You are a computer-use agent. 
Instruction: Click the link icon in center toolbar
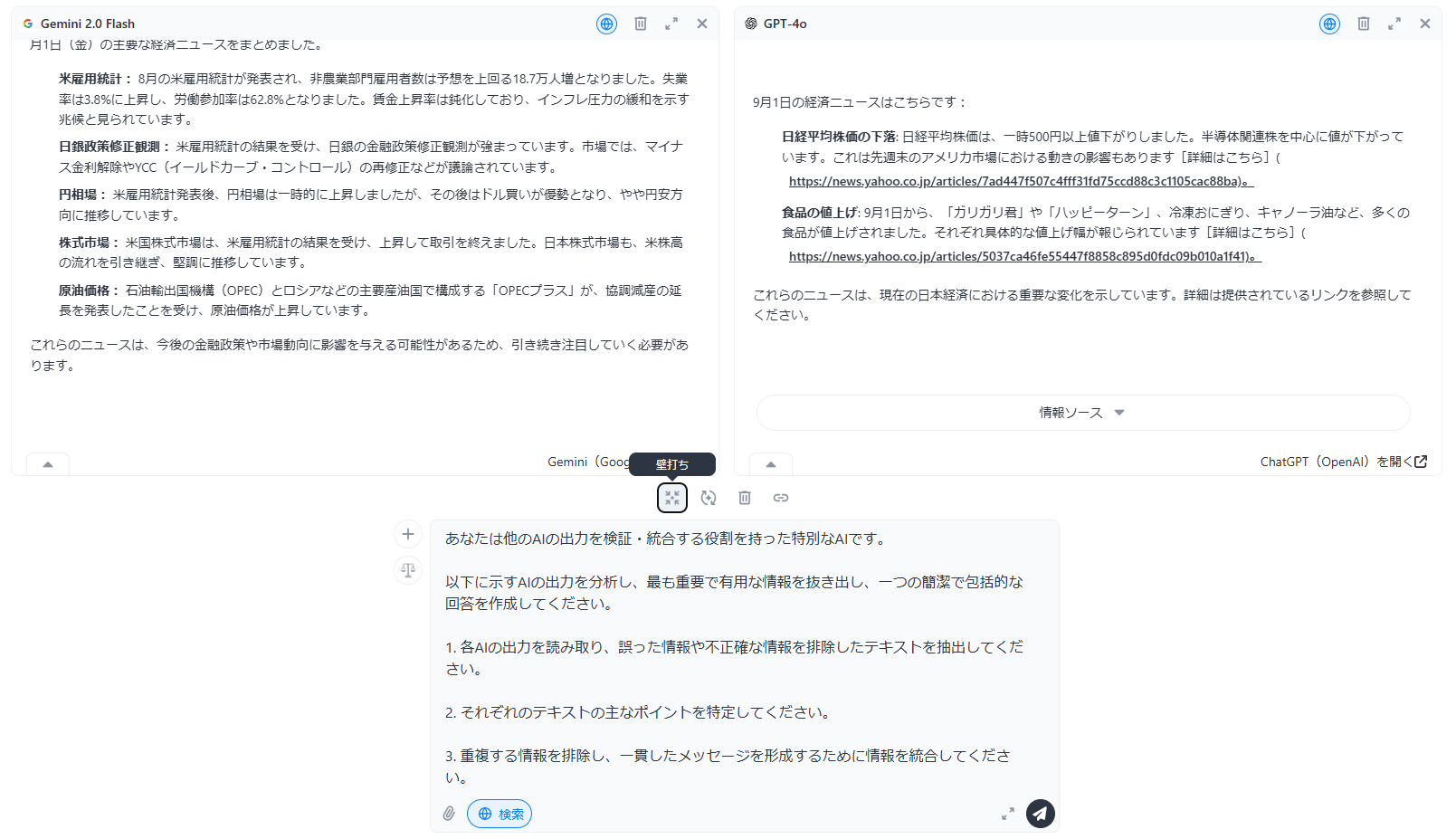pyautogui.click(x=780, y=498)
